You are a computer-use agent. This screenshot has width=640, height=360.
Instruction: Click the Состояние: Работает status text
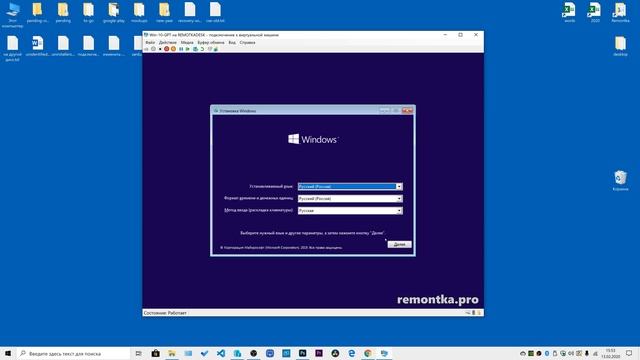click(x=165, y=313)
